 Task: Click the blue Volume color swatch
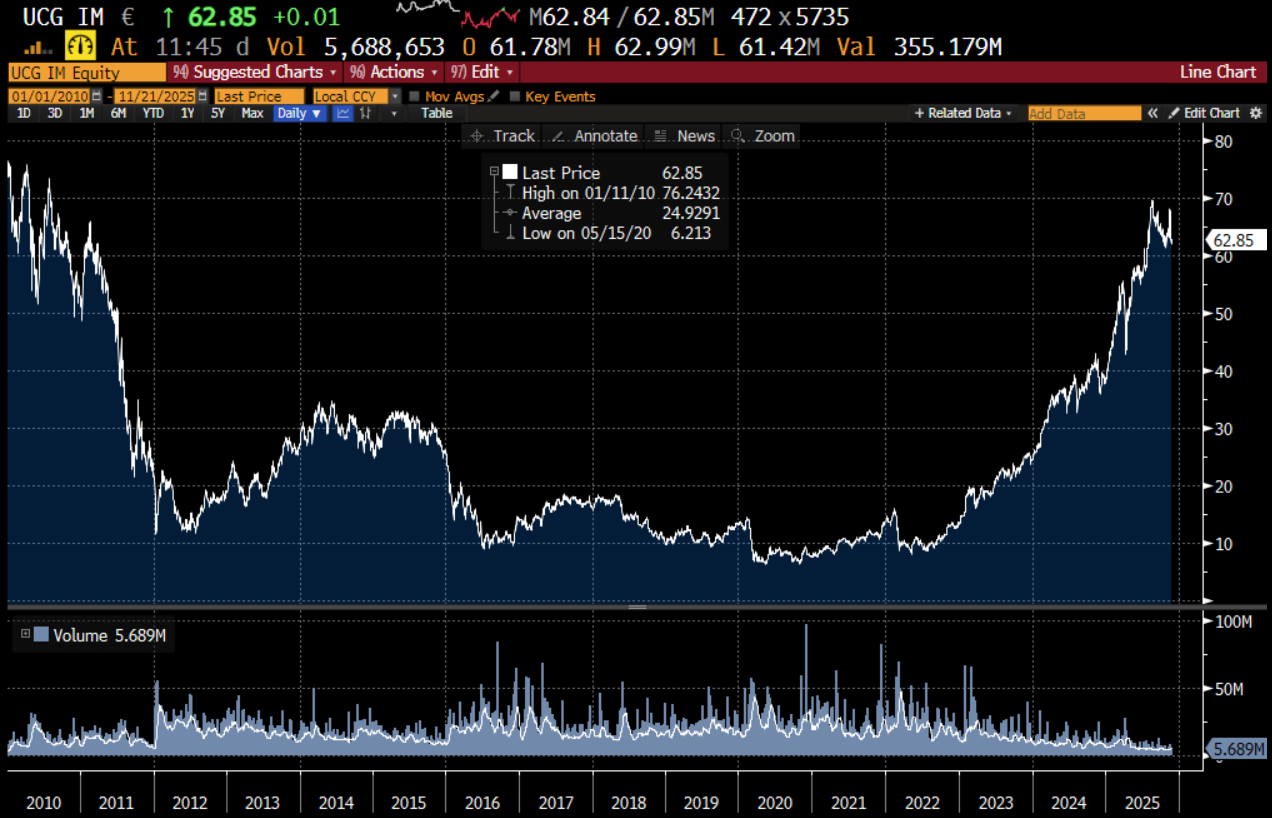coord(41,634)
